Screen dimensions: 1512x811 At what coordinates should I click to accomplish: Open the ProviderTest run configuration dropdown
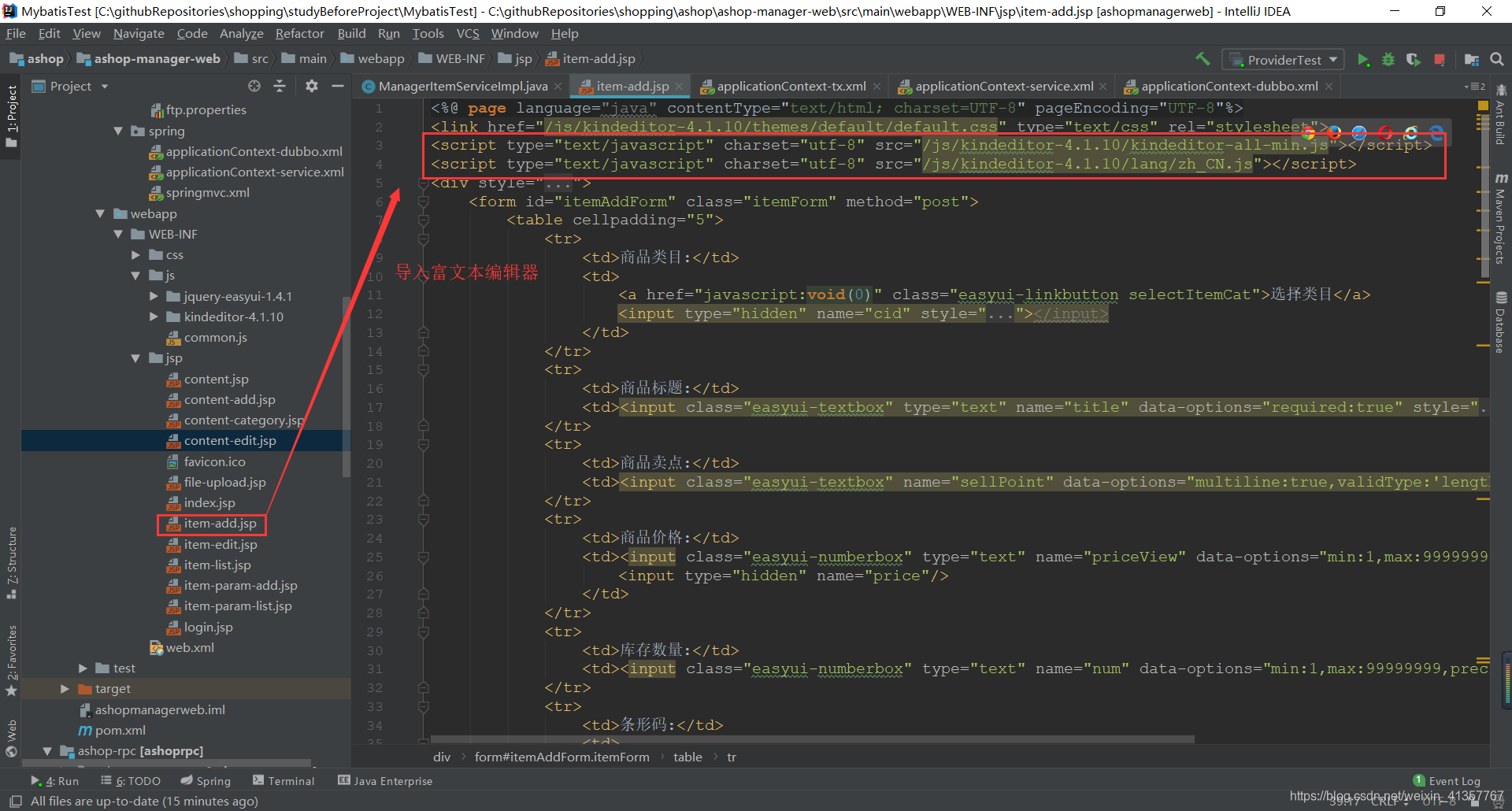[x=1283, y=60]
